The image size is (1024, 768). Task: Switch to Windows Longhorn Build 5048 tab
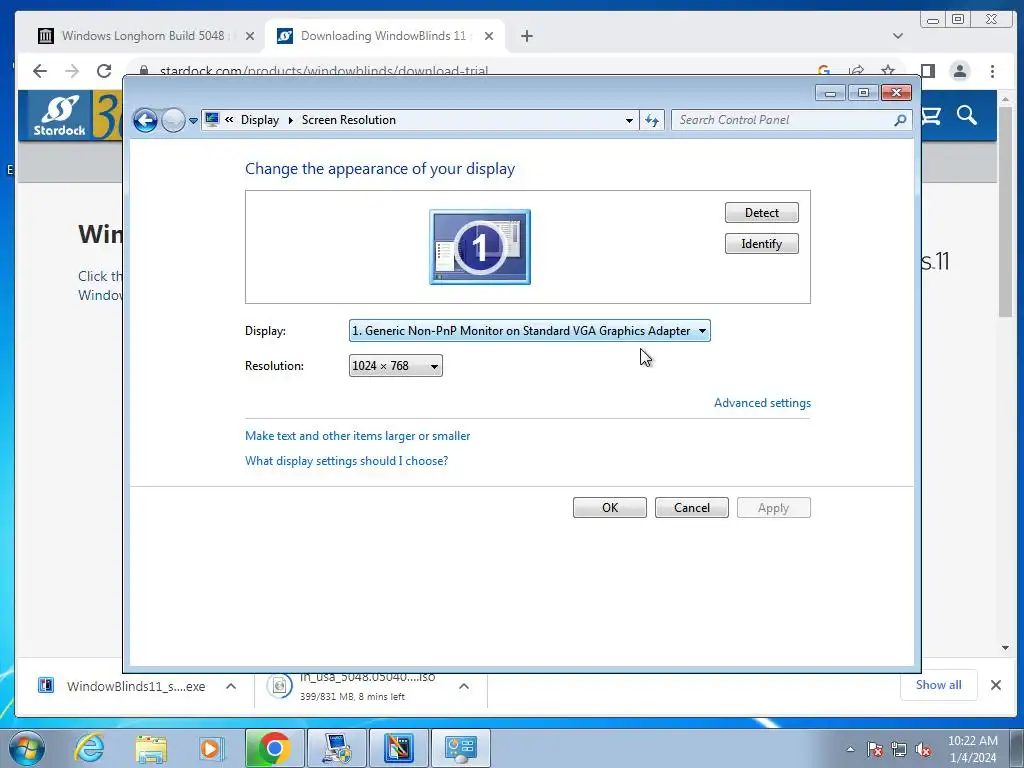pos(144,36)
